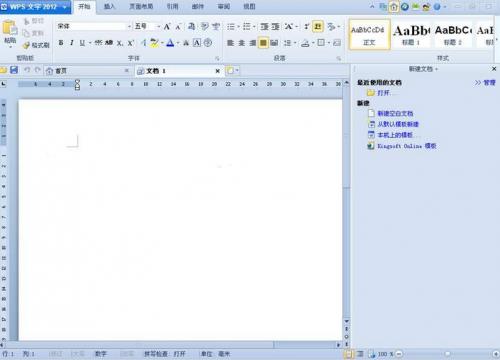Open the underline style dropdown arrow
Screen dimensions: 500x360
(90, 43)
